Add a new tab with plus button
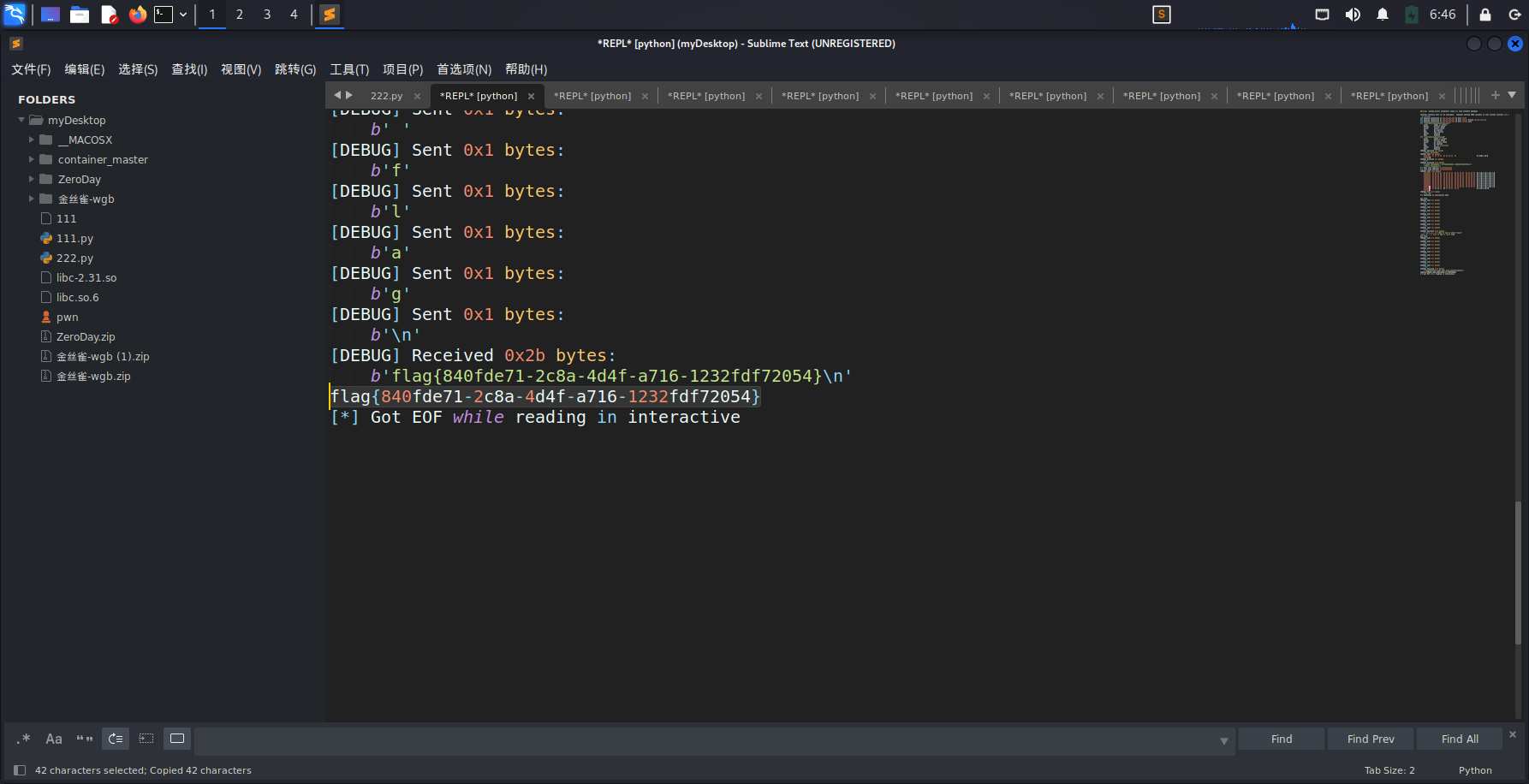The height and width of the screenshot is (784, 1529). 1496,95
